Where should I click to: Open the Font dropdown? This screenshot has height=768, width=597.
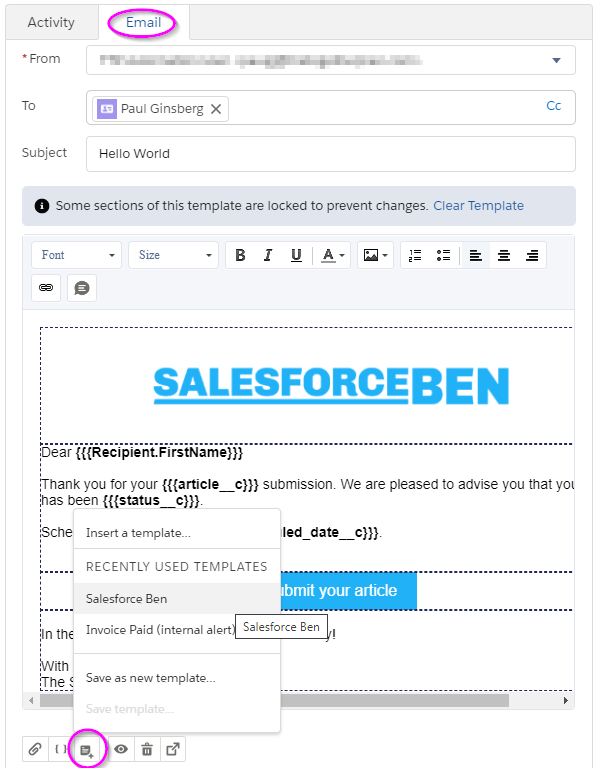pos(76,255)
